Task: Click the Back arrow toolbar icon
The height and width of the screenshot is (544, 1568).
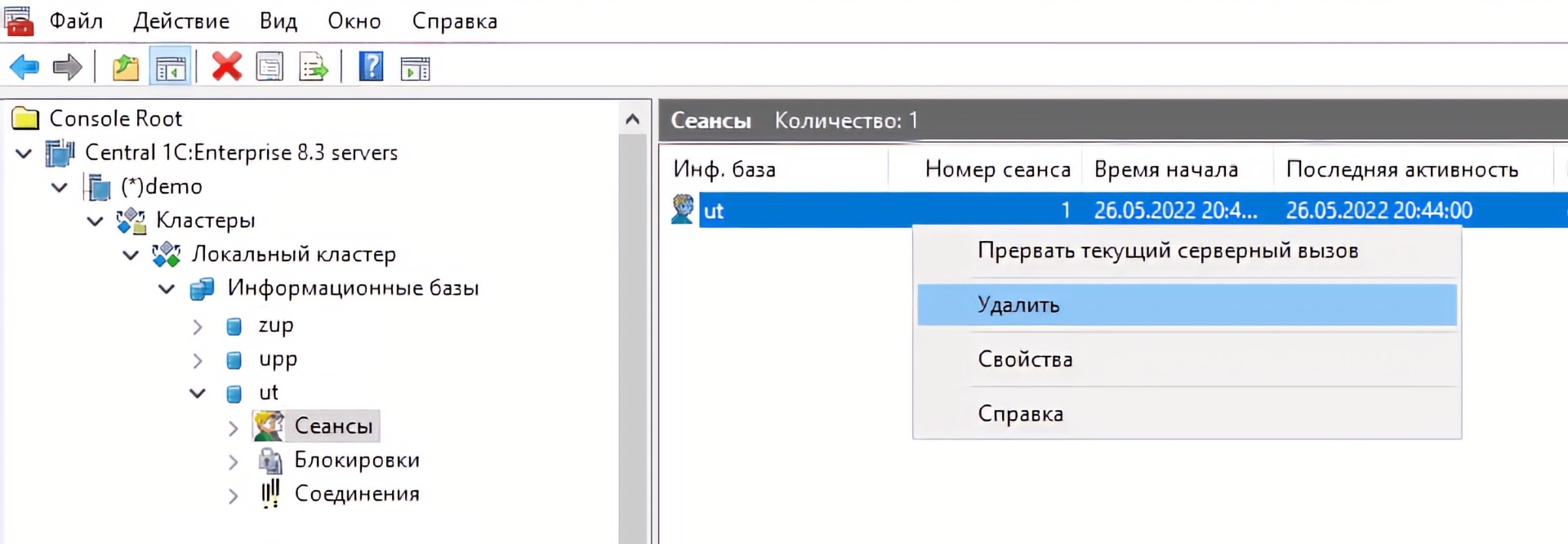Action: click(x=24, y=67)
